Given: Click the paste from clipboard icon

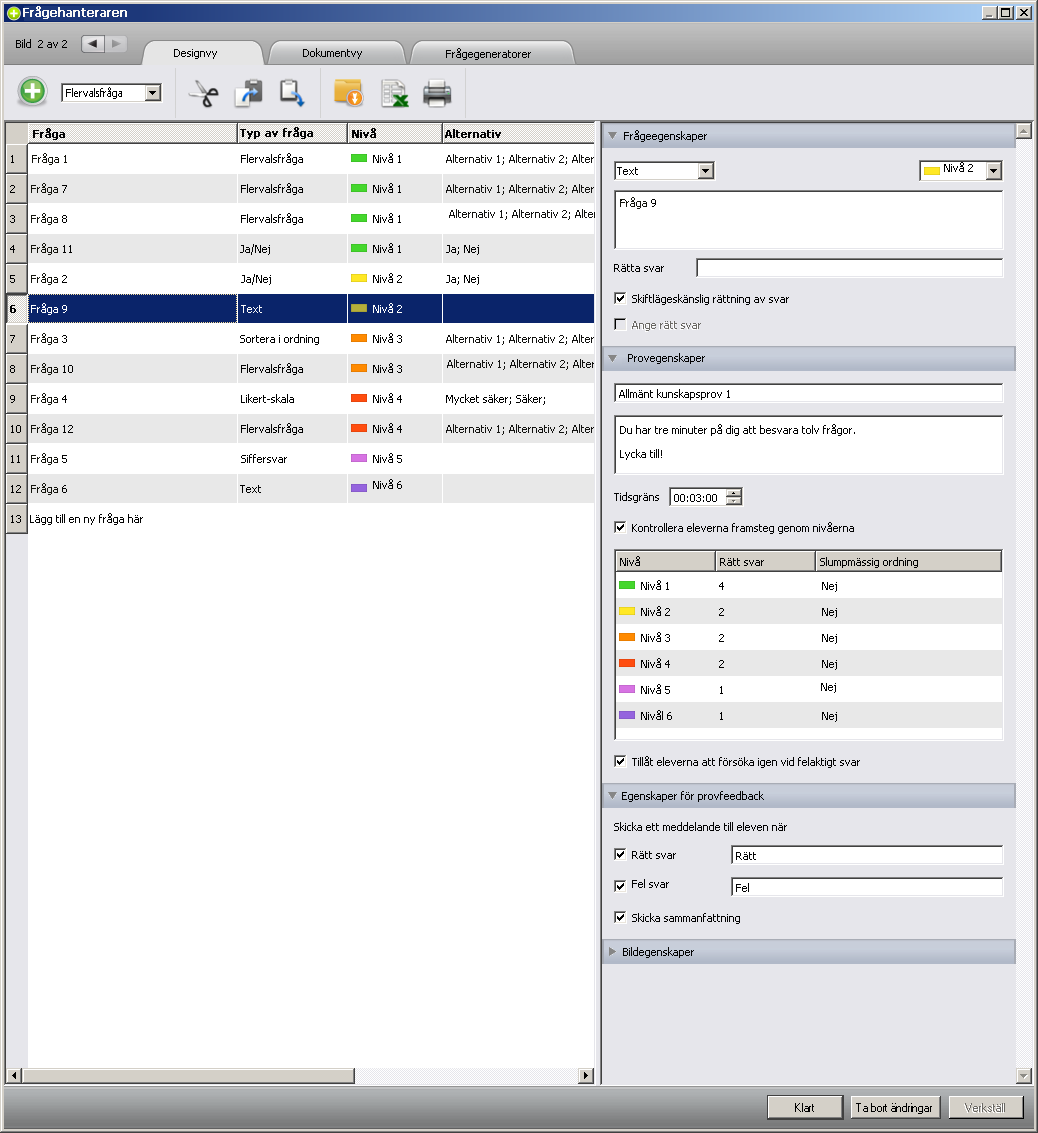Looking at the screenshot, I should [292, 93].
